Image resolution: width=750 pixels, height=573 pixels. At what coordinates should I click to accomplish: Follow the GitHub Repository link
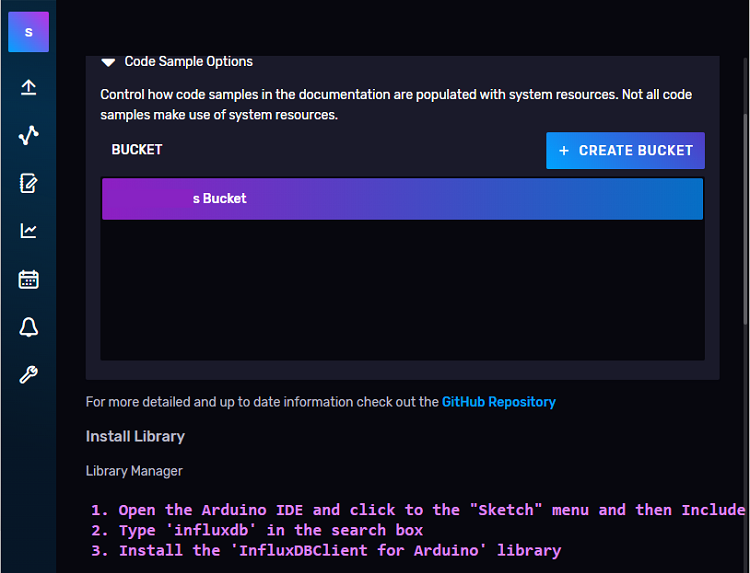(498, 402)
